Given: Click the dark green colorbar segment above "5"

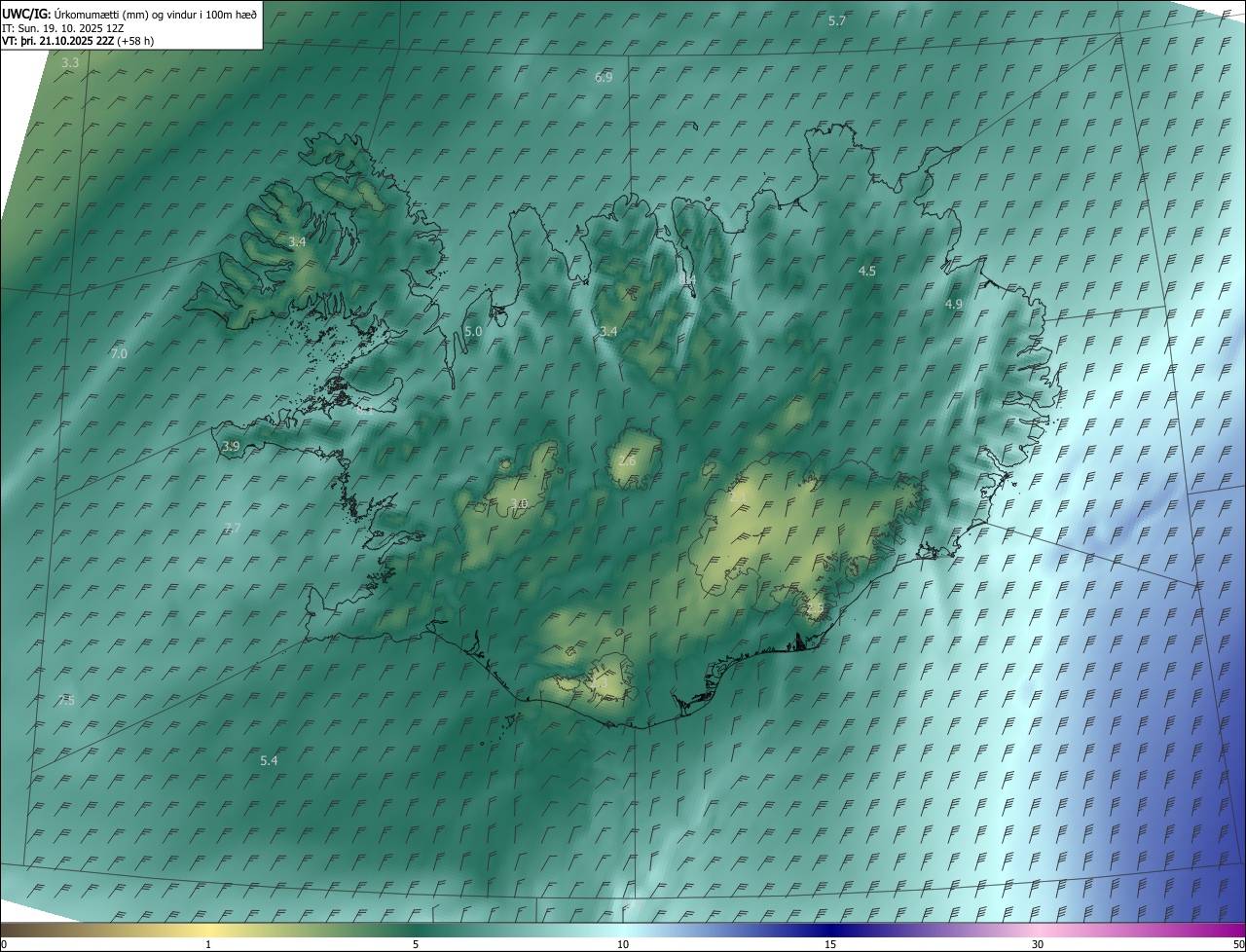Looking at the screenshot, I should click(x=416, y=931).
